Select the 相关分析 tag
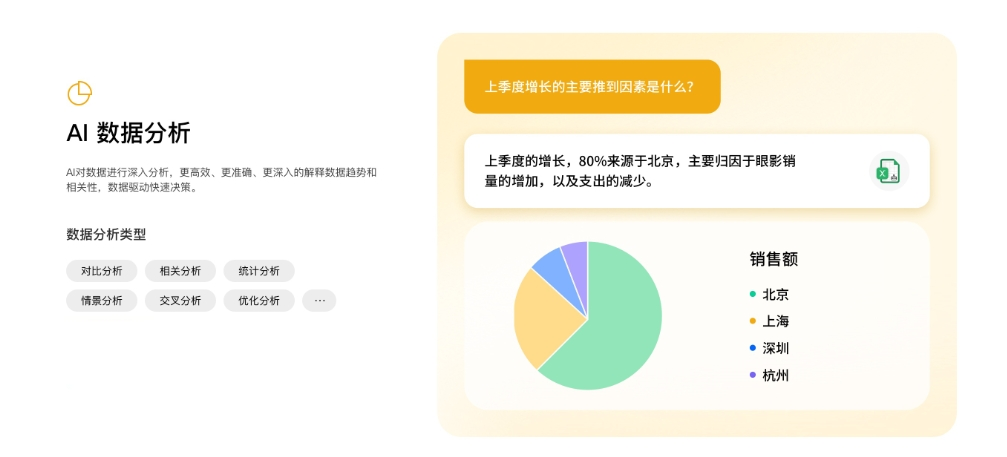The width and height of the screenshot is (1007, 457). click(x=180, y=271)
